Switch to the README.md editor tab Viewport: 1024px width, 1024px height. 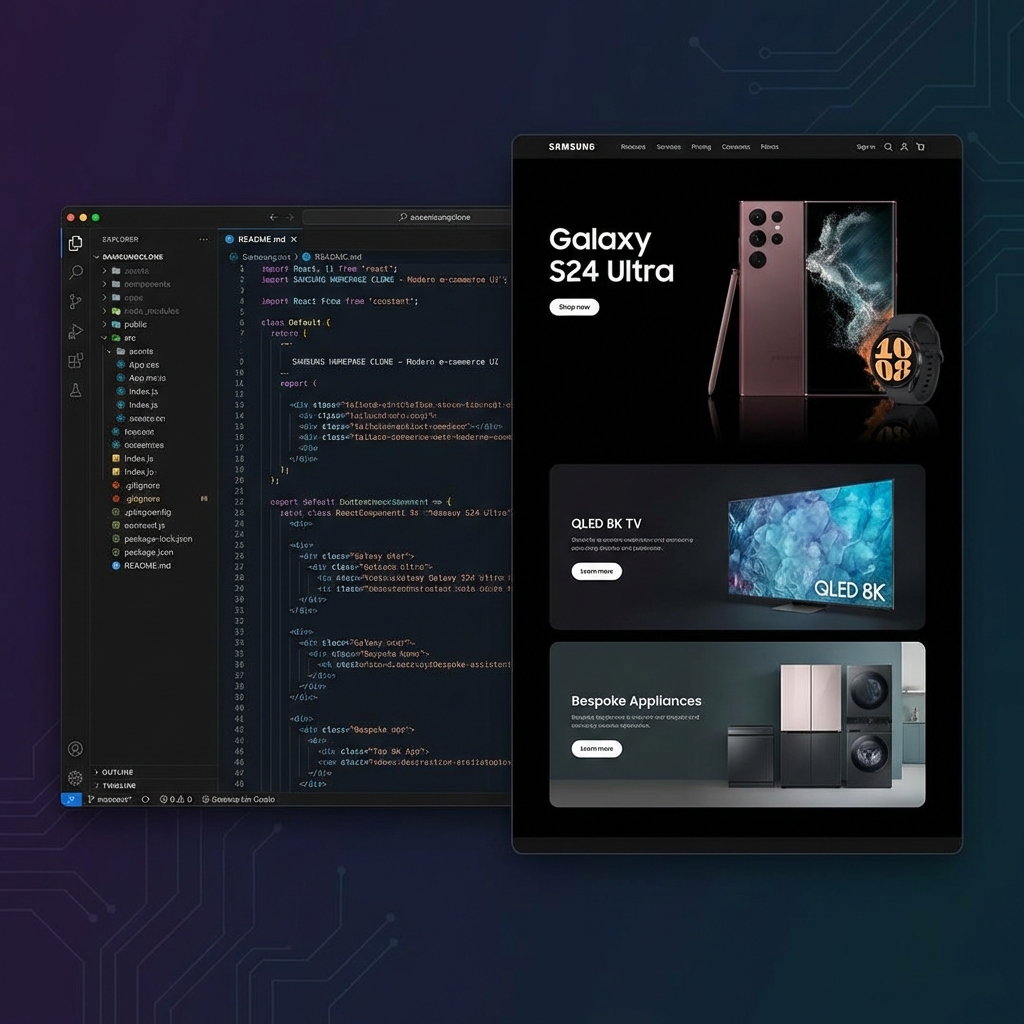tap(260, 239)
